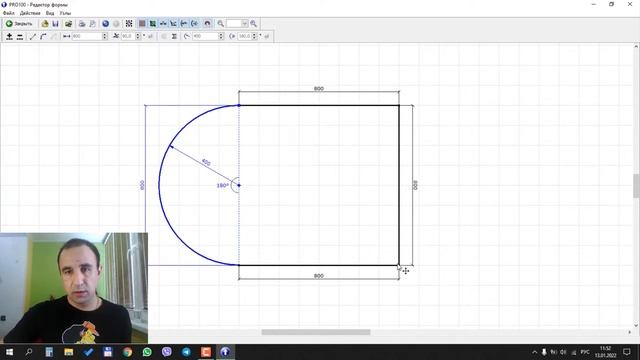640x360 pixels.
Task: Click the magnet snap icon
Action: tap(207, 24)
